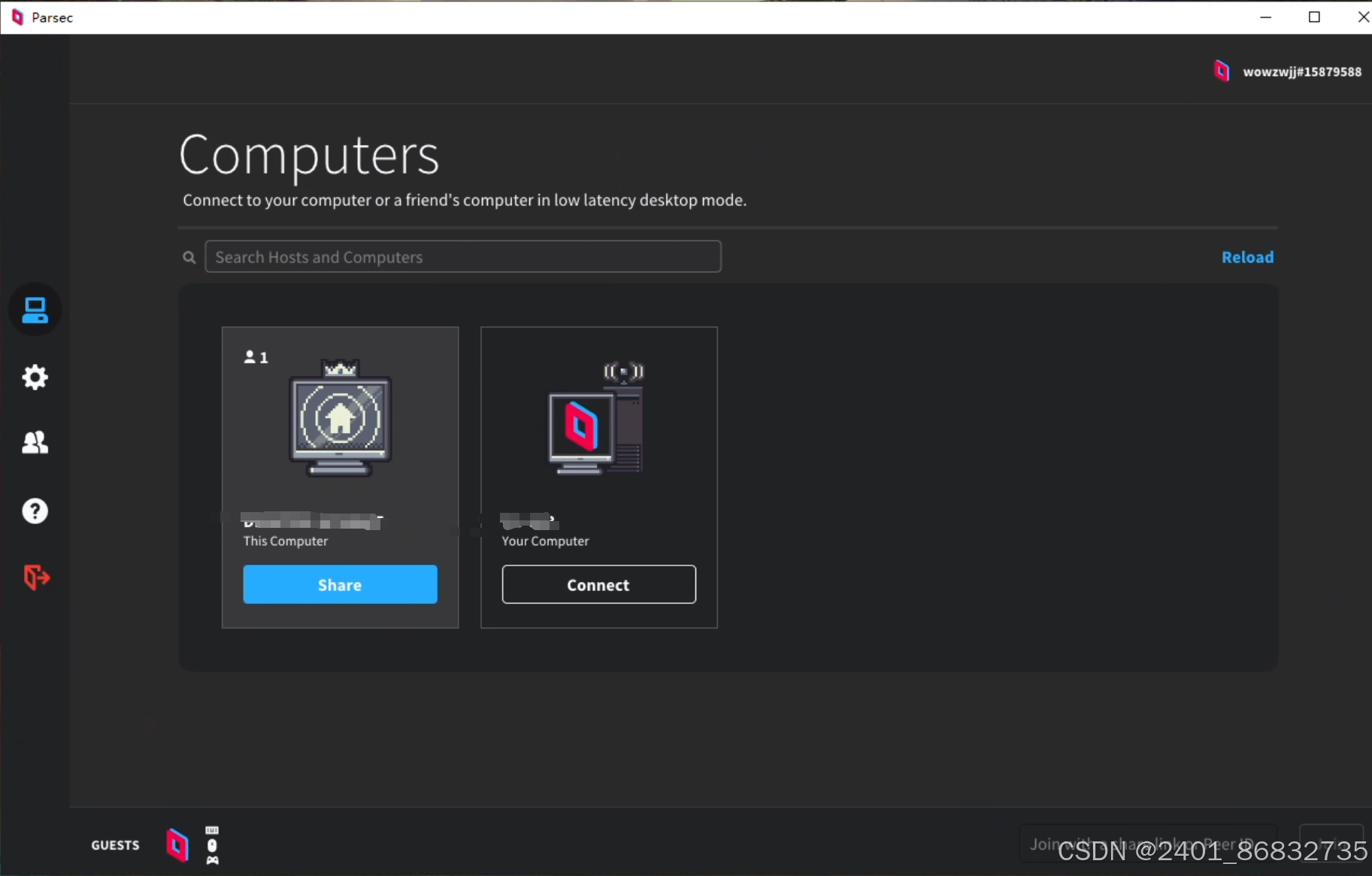Image resolution: width=1372 pixels, height=876 pixels.
Task: Open the Computers tab in sidebar
Action: tap(35, 310)
